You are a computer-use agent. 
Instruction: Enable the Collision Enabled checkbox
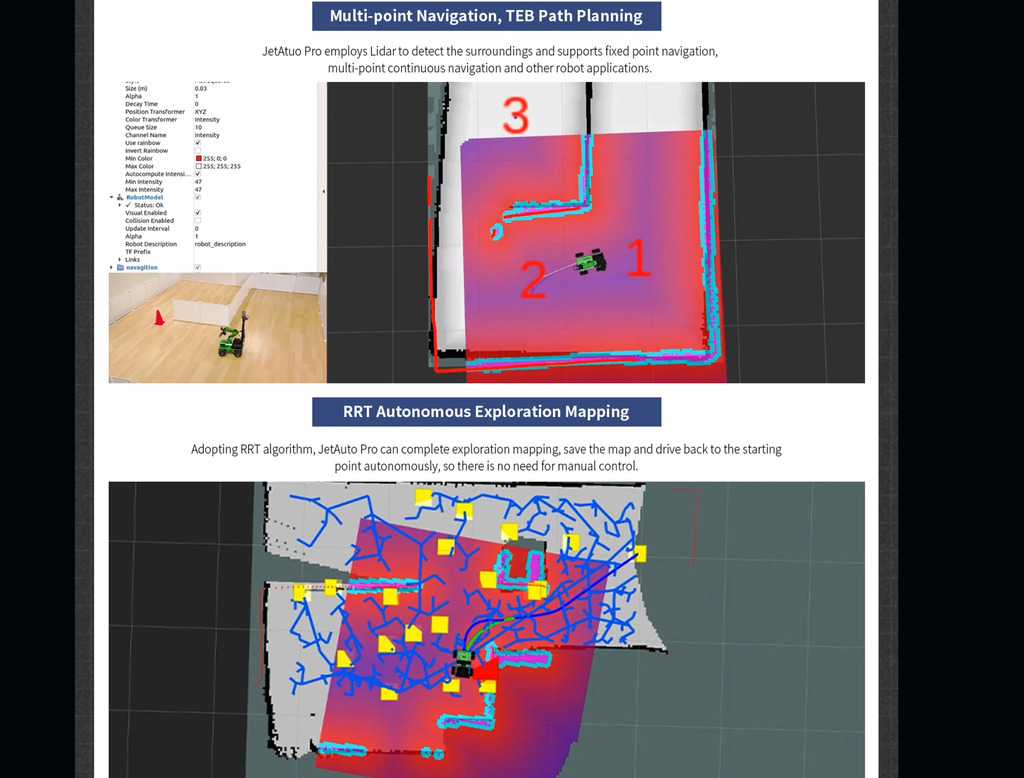point(198,221)
